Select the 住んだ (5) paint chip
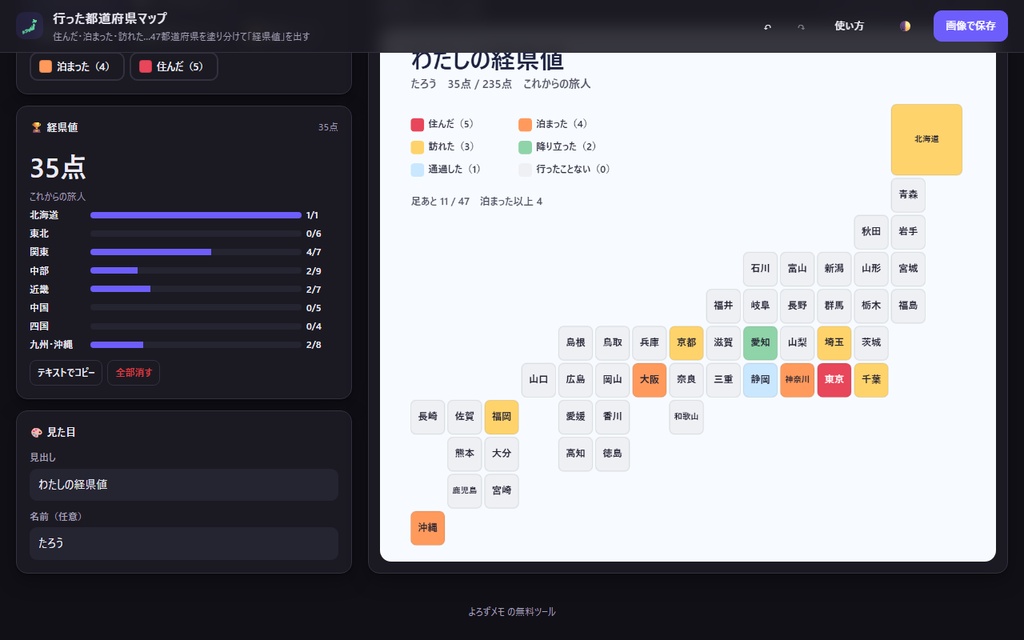This screenshot has width=1024, height=640. [x=174, y=67]
